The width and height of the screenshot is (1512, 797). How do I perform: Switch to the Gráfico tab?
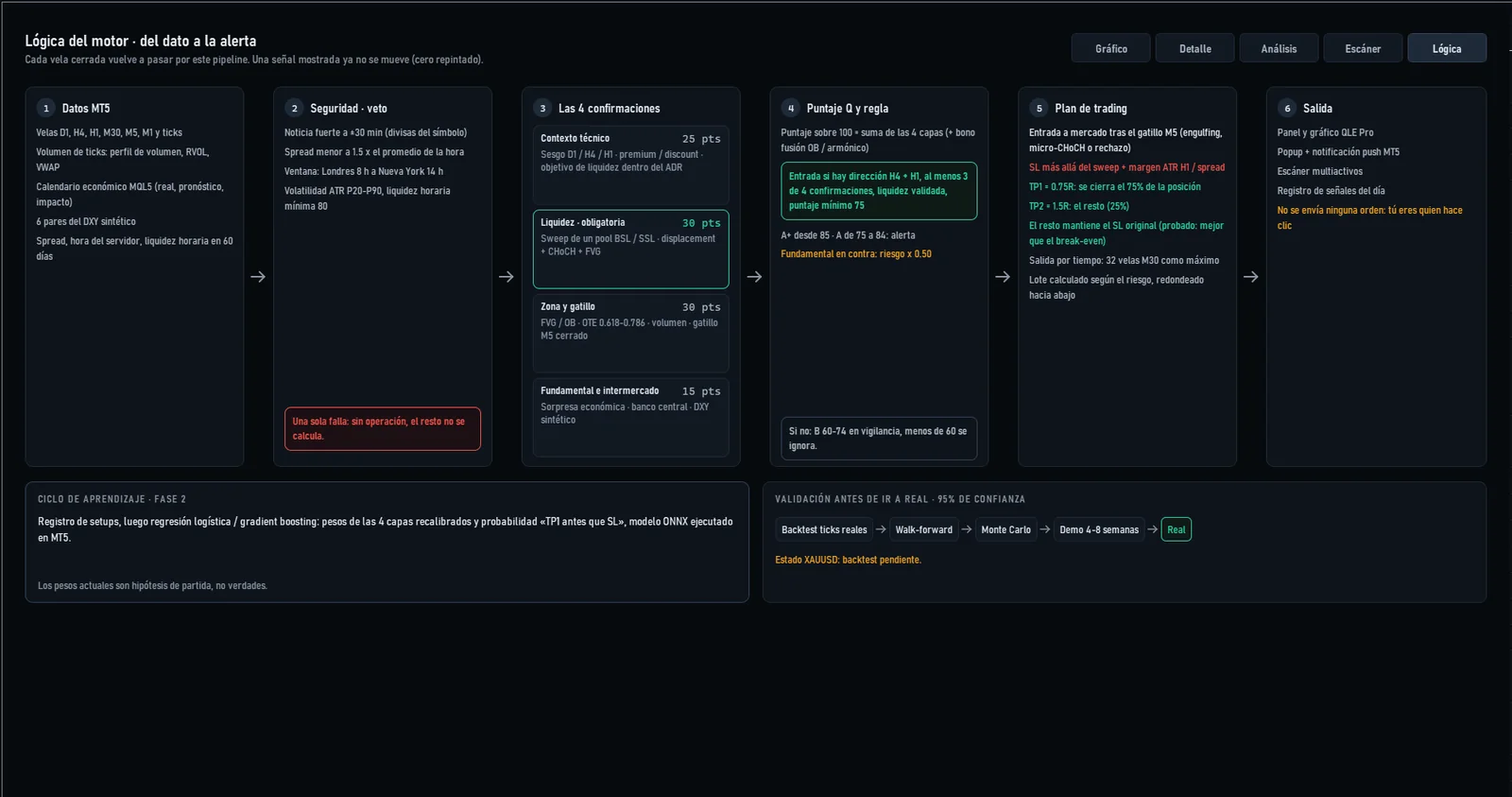1110,48
